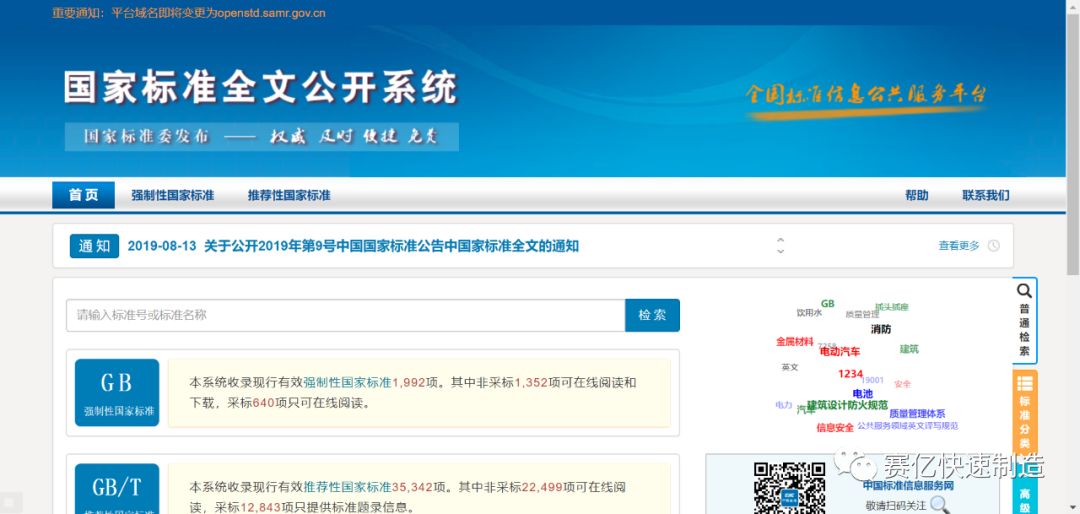
Task: Click the 1,992 mandatory standards count
Action: point(409,382)
